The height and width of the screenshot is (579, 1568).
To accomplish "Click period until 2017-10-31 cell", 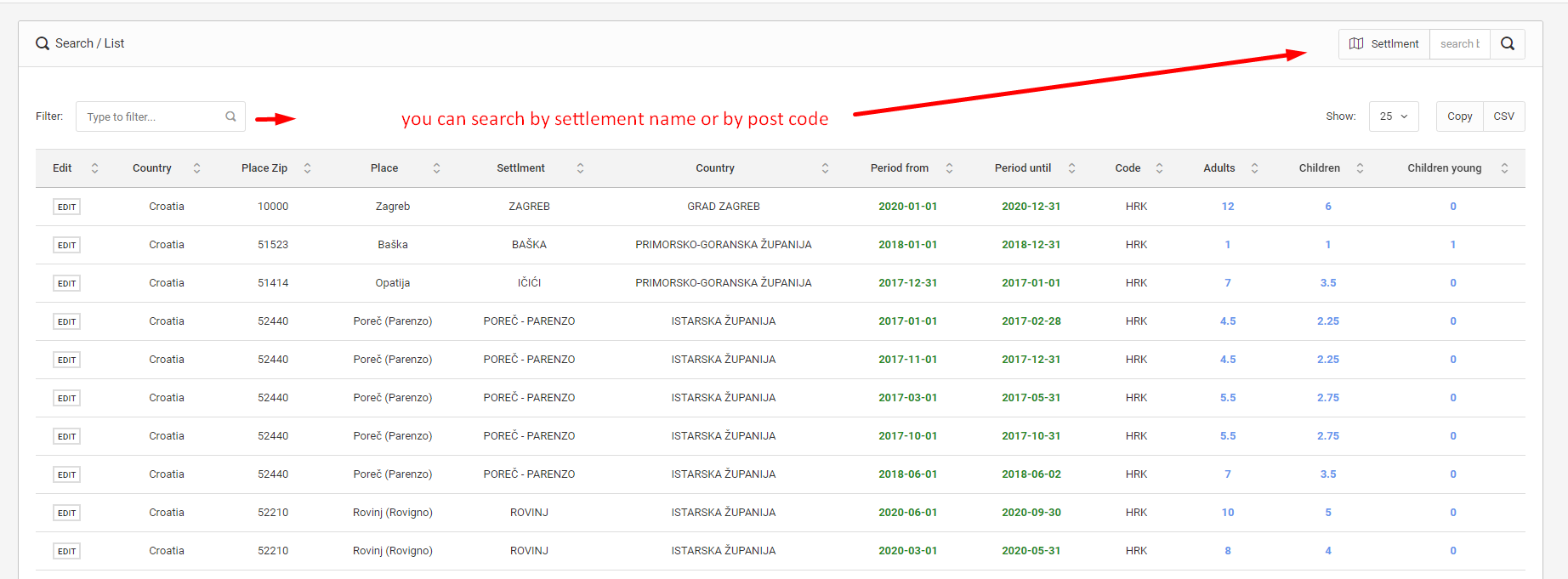I will [1031, 436].
